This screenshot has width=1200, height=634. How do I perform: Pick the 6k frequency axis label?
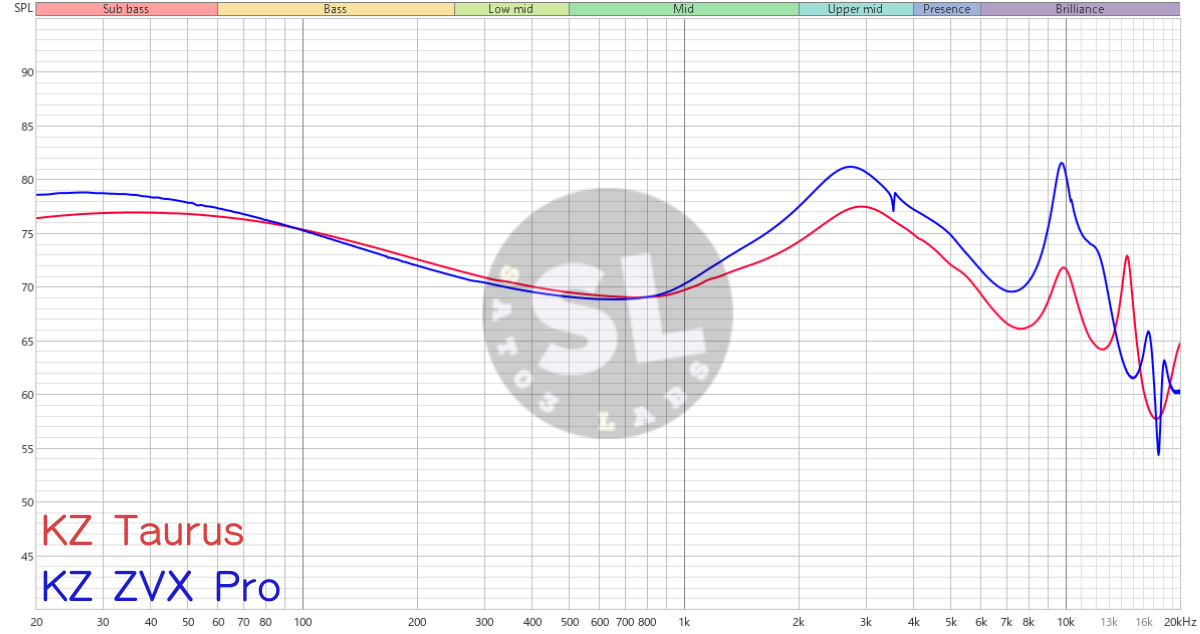coord(981,621)
